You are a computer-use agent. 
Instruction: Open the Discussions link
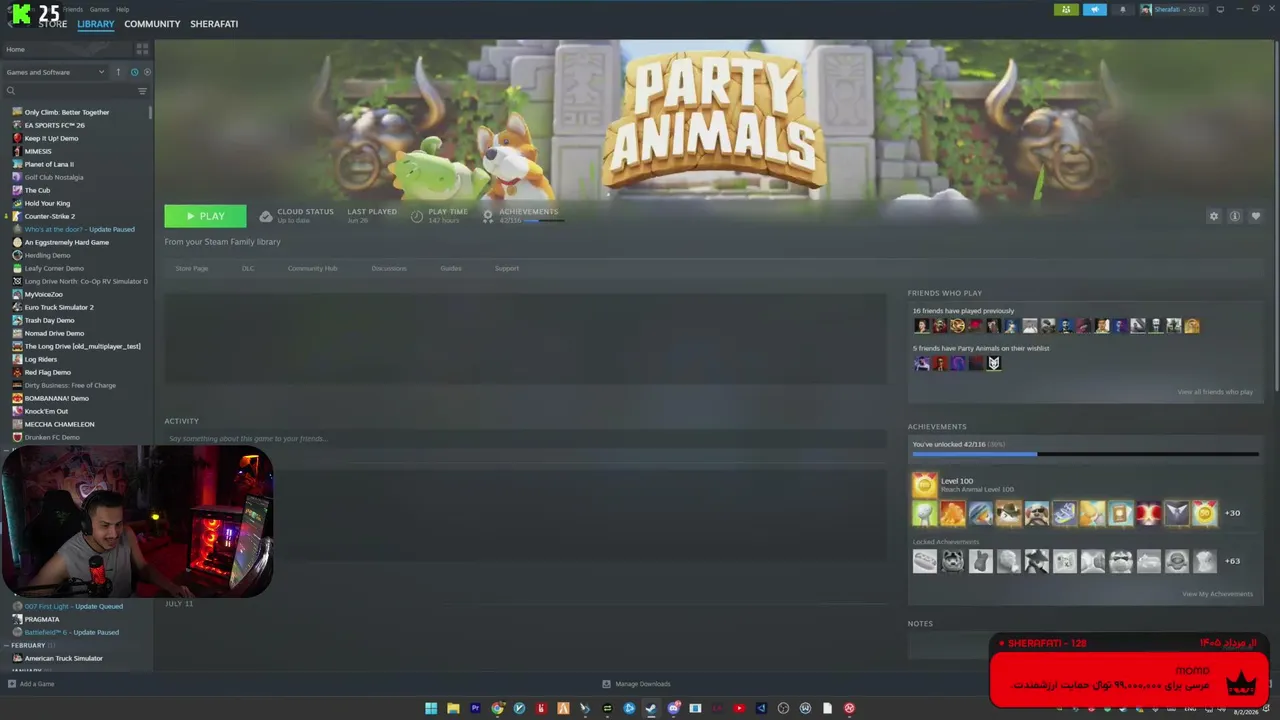389,268
